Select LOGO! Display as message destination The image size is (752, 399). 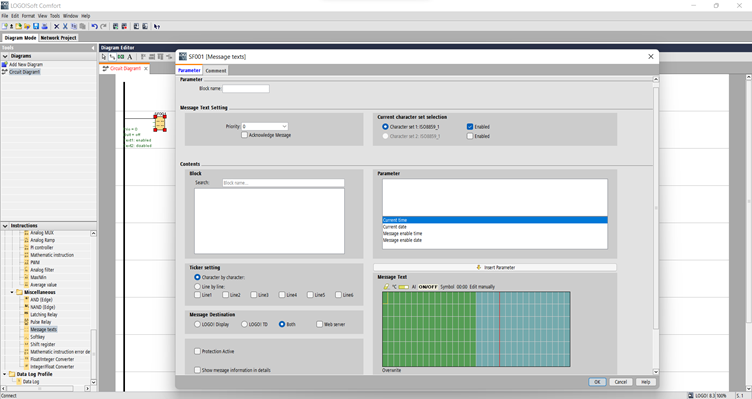pos(197,324)
